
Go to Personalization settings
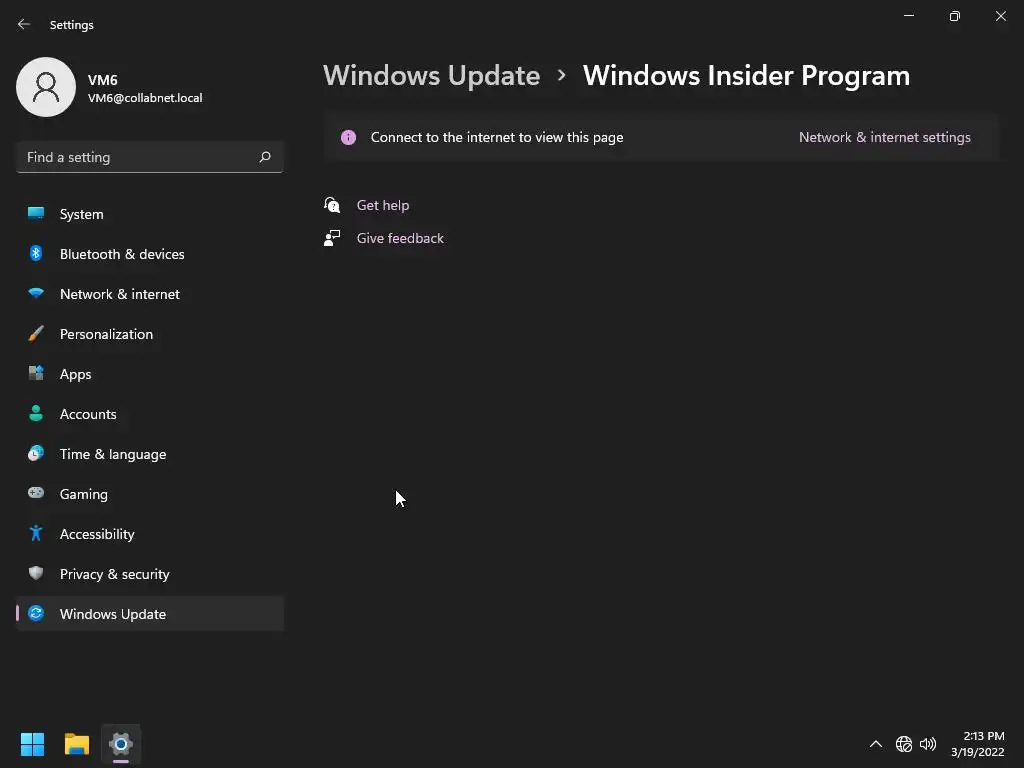click(x=150, y=334)
